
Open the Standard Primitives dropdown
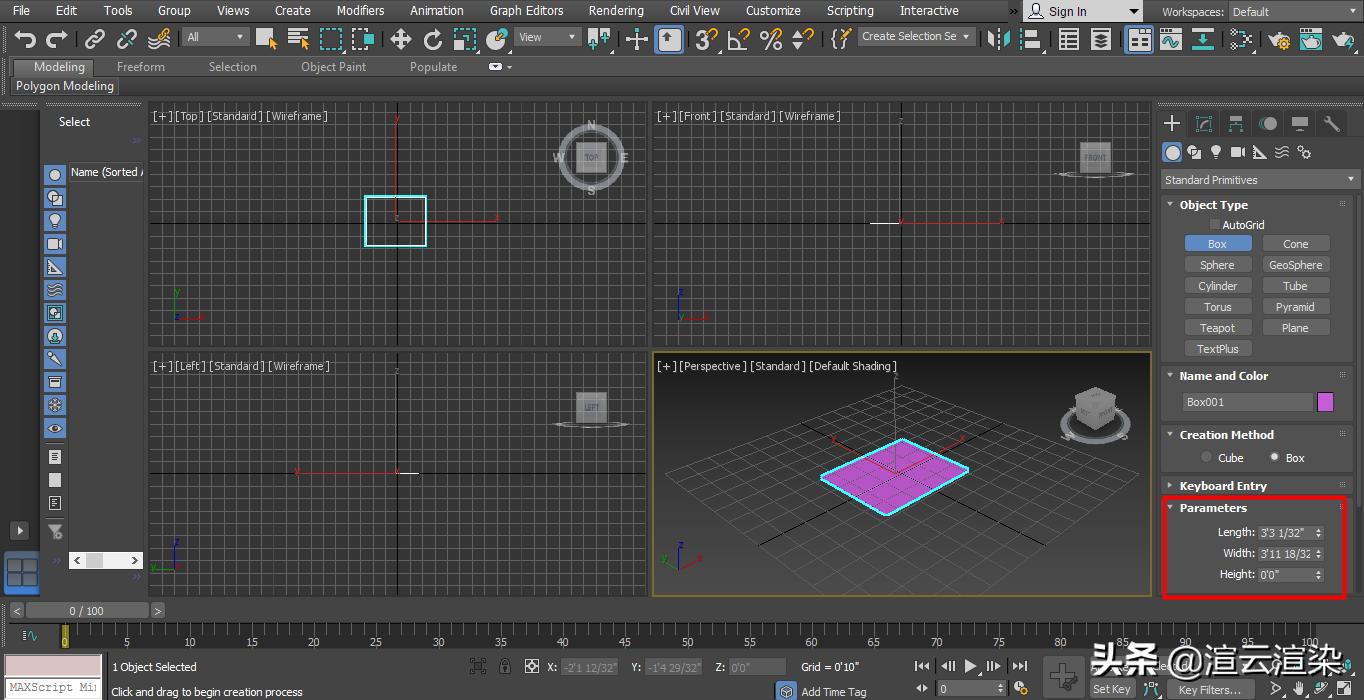1258,179
